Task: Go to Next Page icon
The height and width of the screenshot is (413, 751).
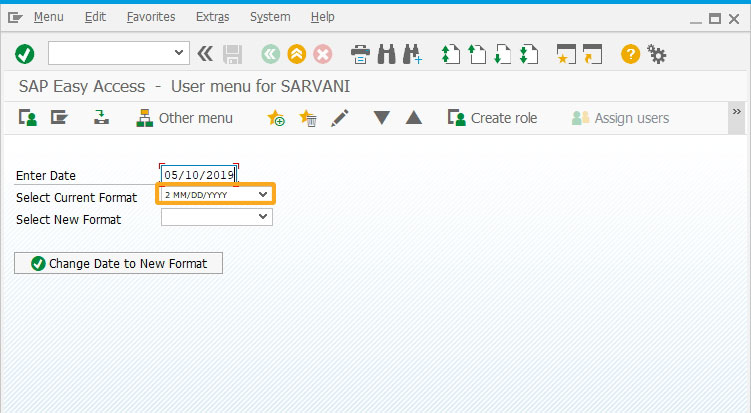Action: 502,54
